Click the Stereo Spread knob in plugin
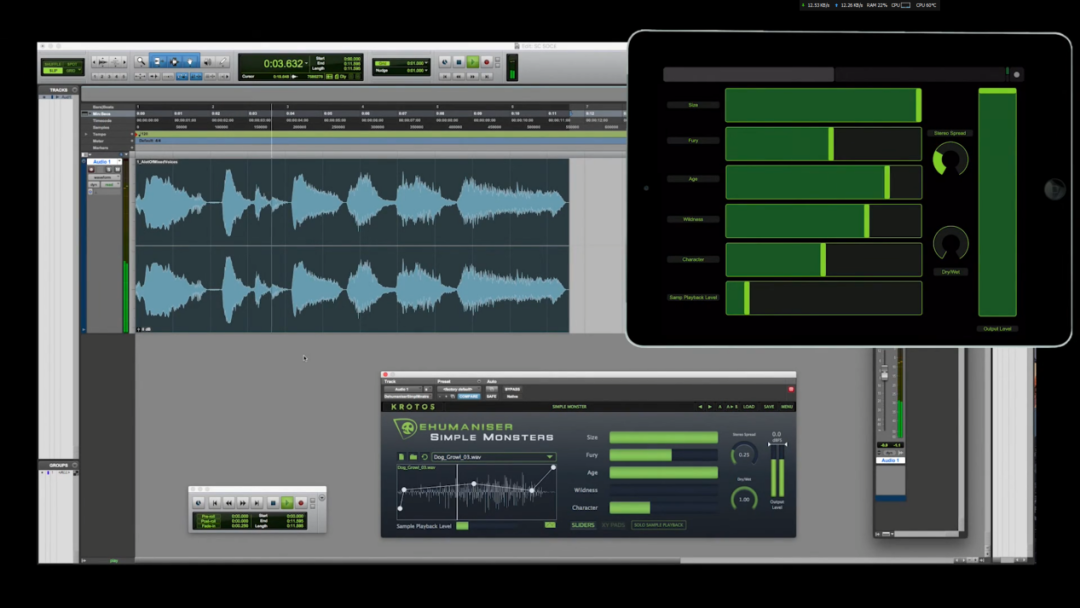This screenshot has width=1080, height=608. pyautogui.click(x=744, y=454)
